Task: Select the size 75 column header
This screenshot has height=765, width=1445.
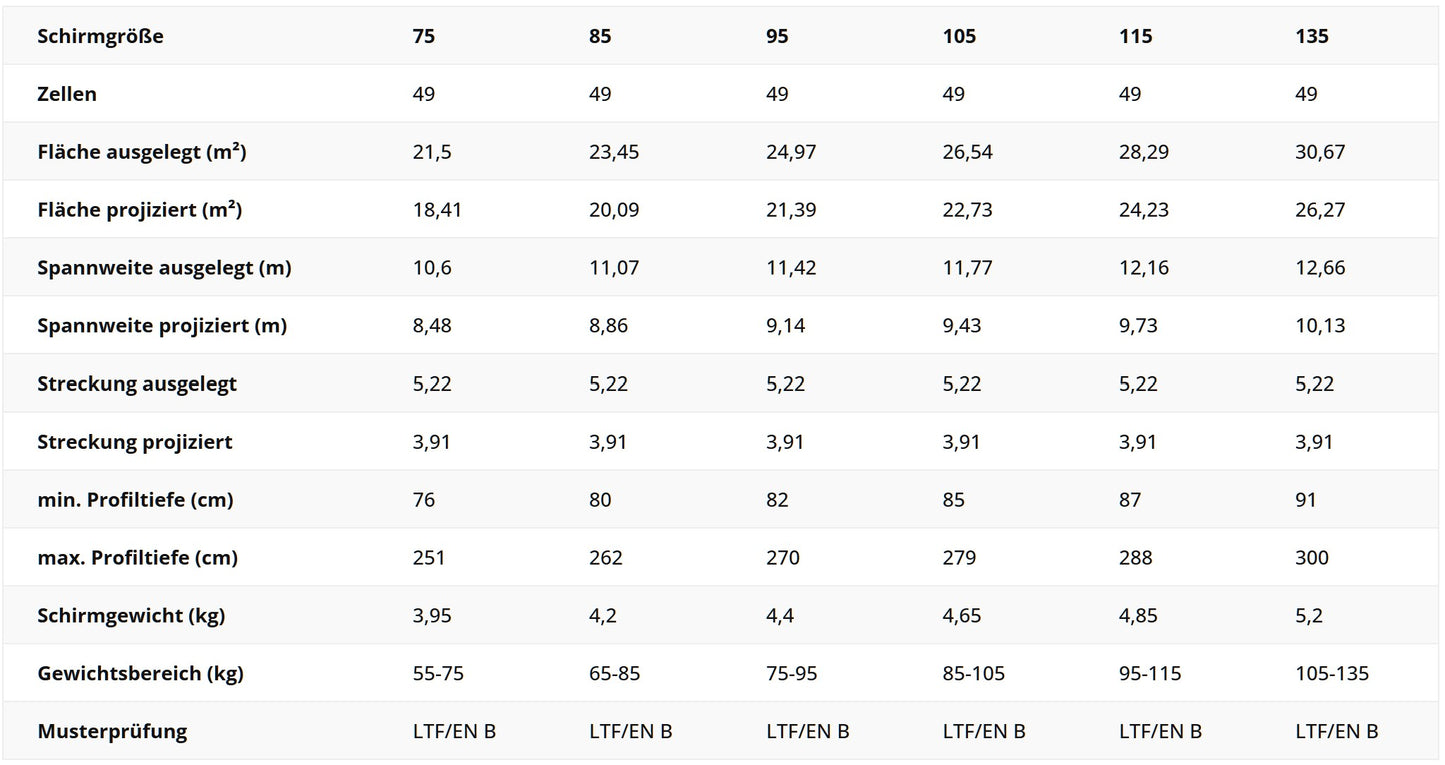Action: pyautogui.click(x=424, y=37)
